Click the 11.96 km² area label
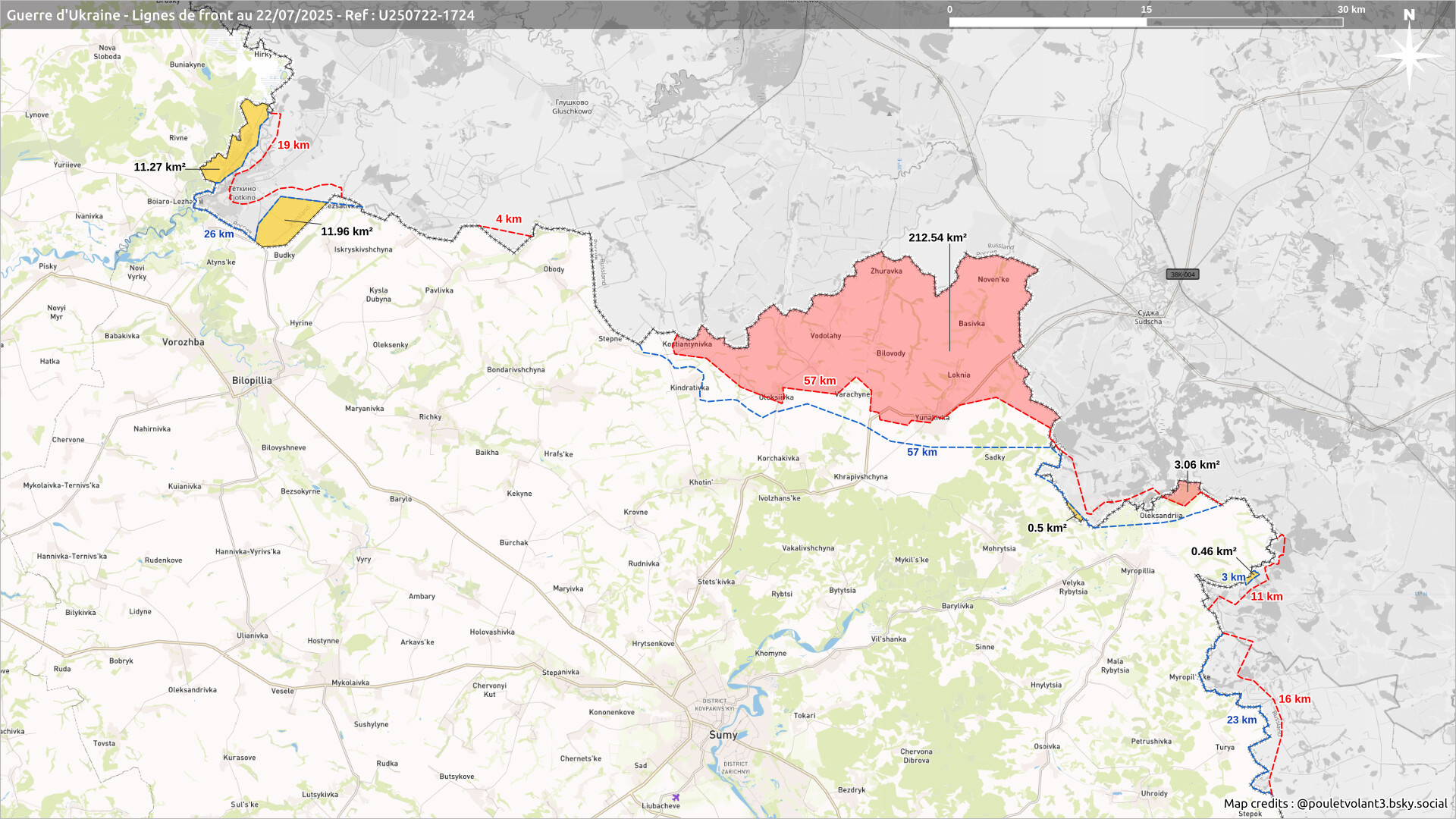 click(x=347, y=231)
